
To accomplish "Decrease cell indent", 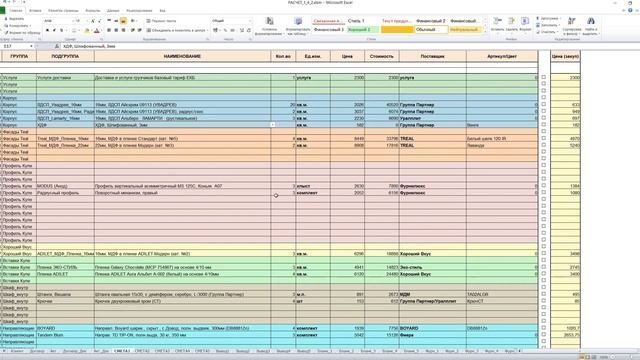I will click(x=133, y=31).
